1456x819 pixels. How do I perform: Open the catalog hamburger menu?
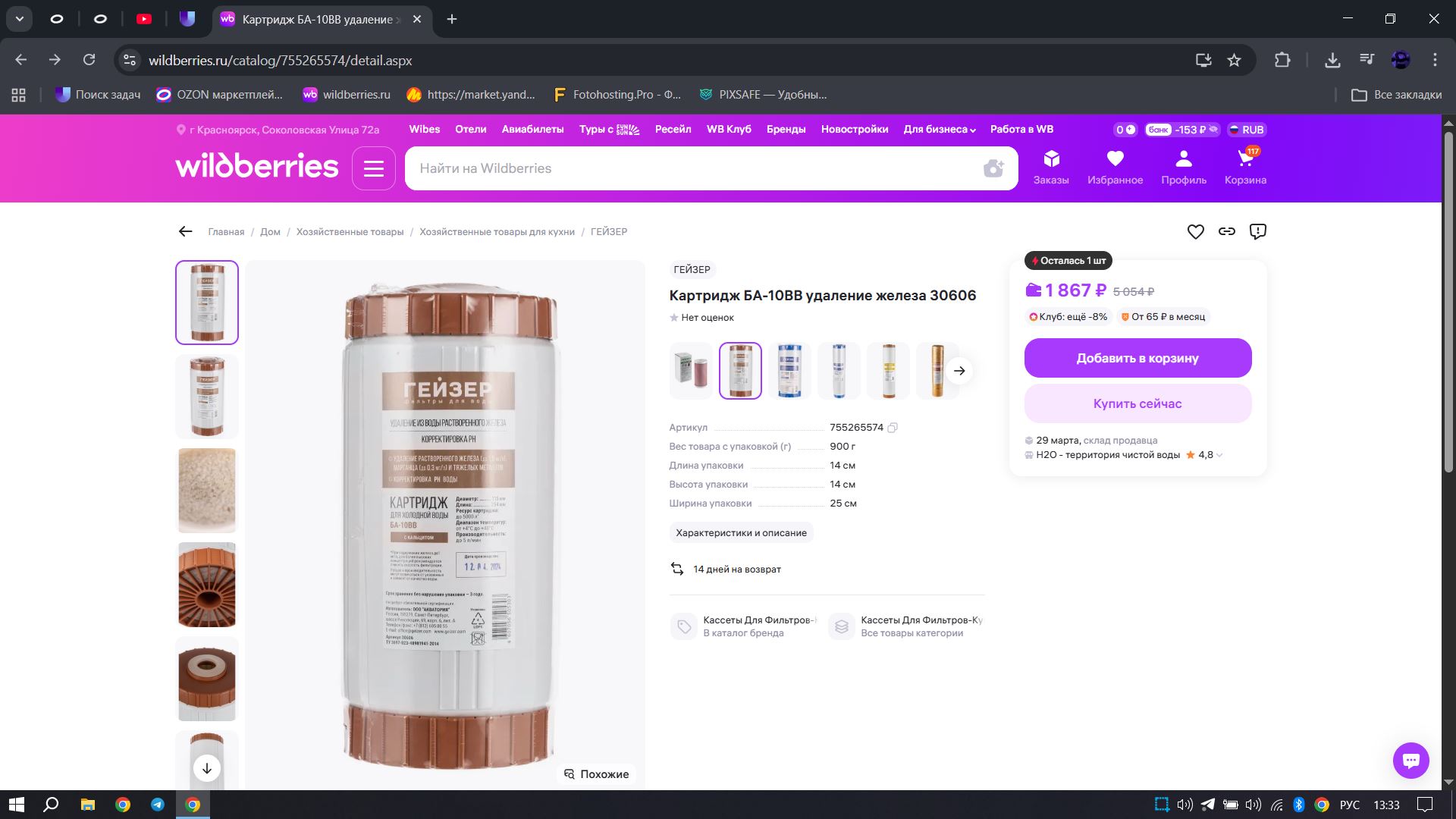(374, 168)
